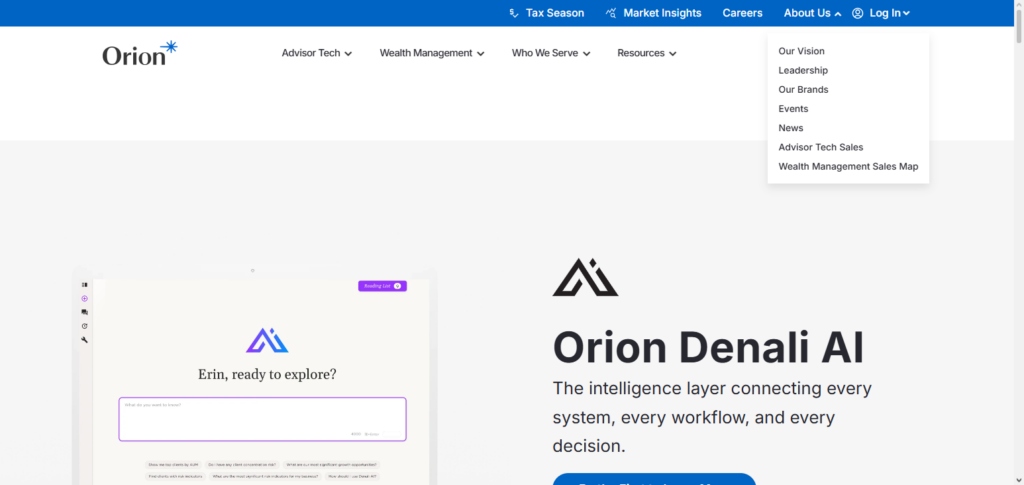Open Wealth Management Sales Map menu item
The width and height of the screenshot is (1024, 485).
pos(848,166)
